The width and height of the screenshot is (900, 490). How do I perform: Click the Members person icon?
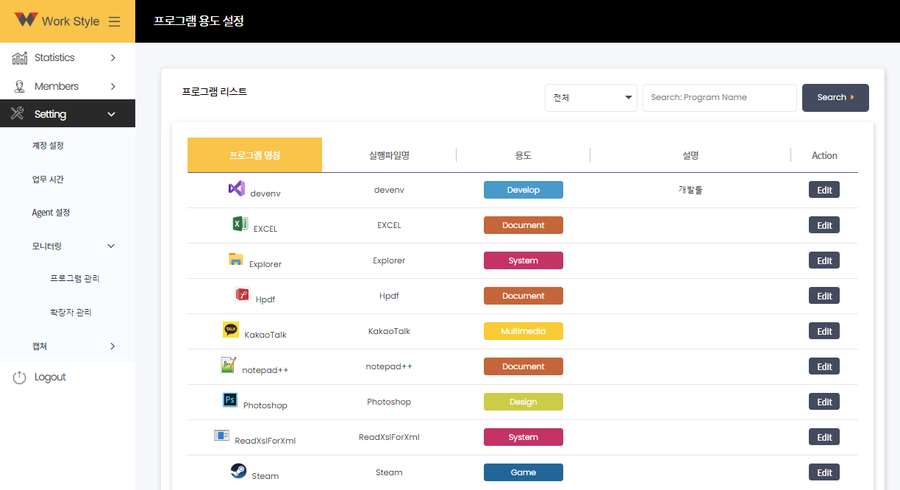click(20, 86)
